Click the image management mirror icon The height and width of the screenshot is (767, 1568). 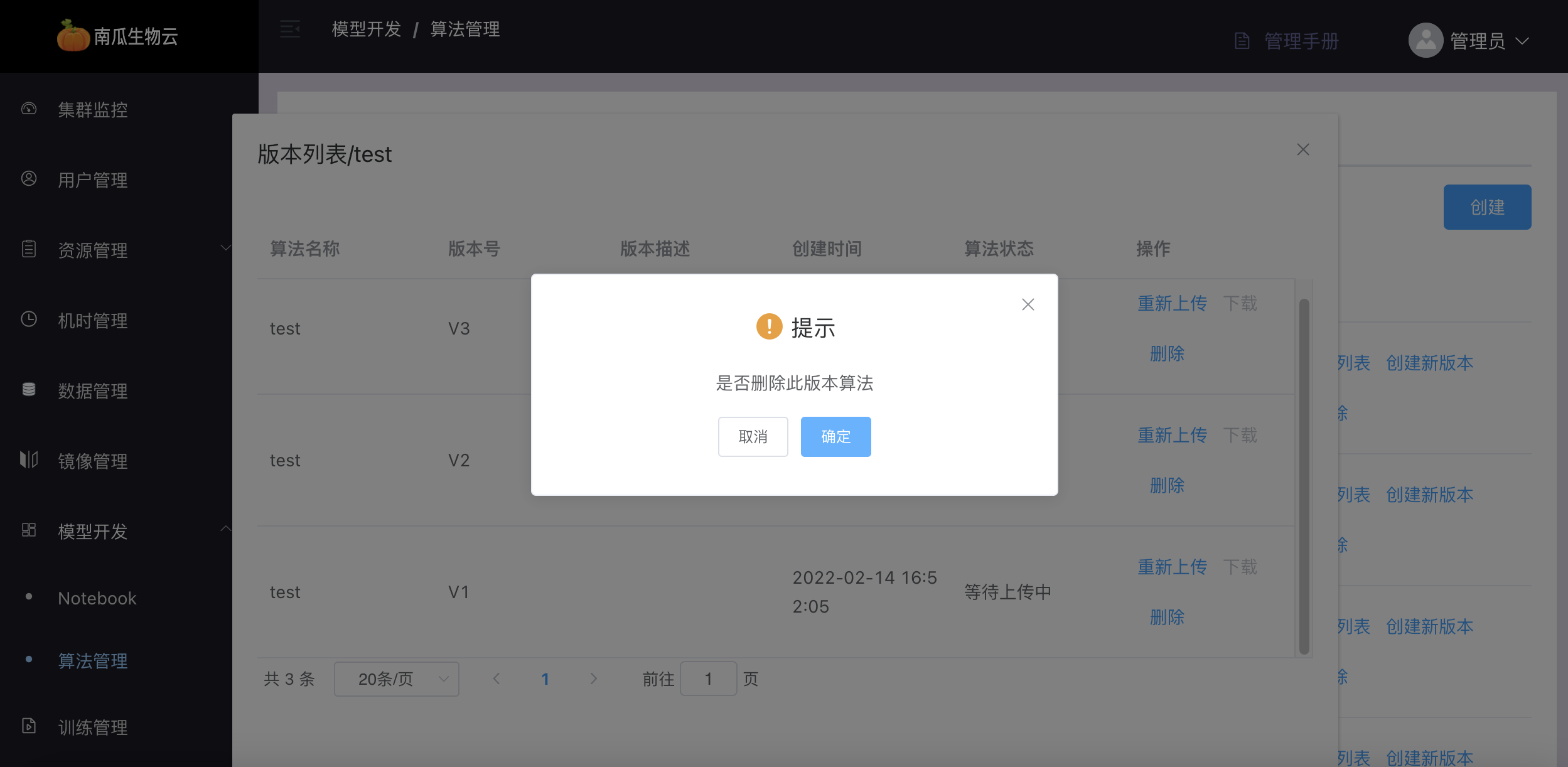[29, 460]
